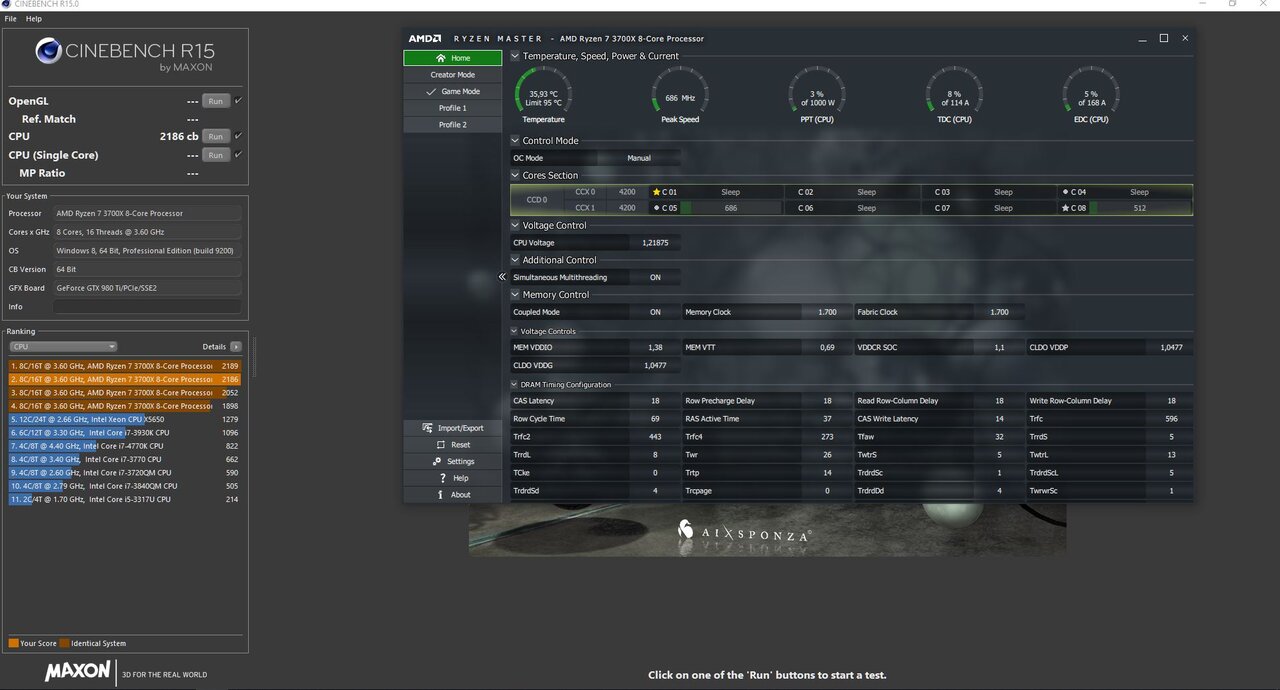Select the Intel Core i7-4770K ranking row
The image size is (1280, 690).
pos(125,446)
